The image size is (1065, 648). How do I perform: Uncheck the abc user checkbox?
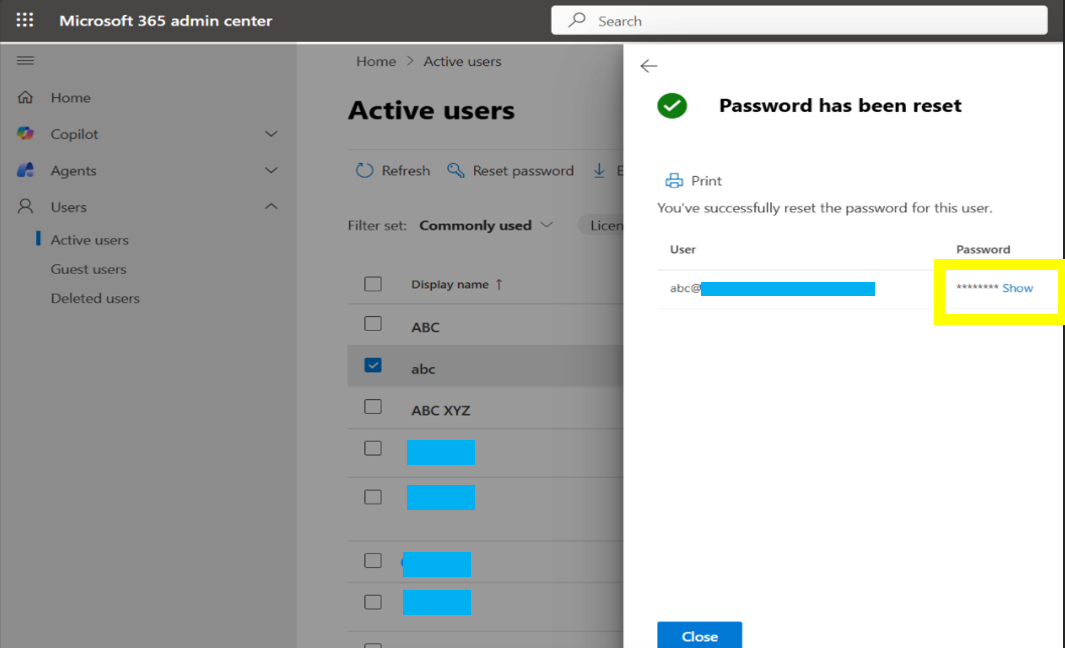[x=373, y=366]
